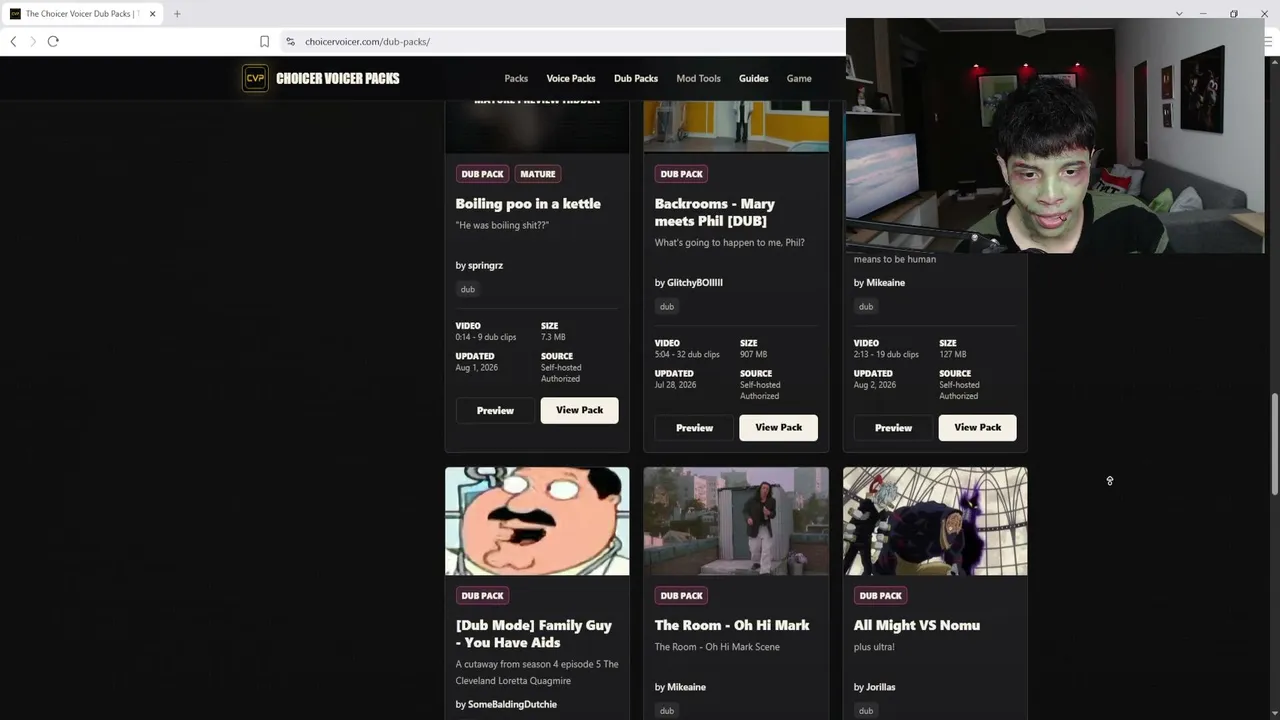The width and height of the screenshot is (1280, 720).
Task: Click the MATURE badge on Boiling poo card
Action: point(538,174)
